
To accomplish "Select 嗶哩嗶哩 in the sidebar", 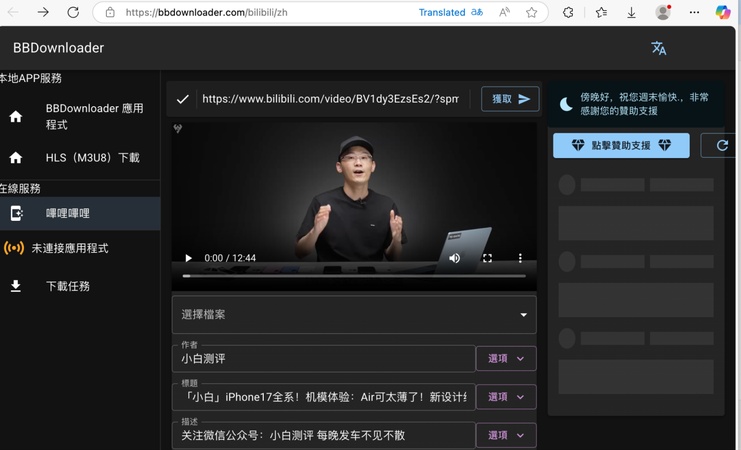I will point(80,213).
